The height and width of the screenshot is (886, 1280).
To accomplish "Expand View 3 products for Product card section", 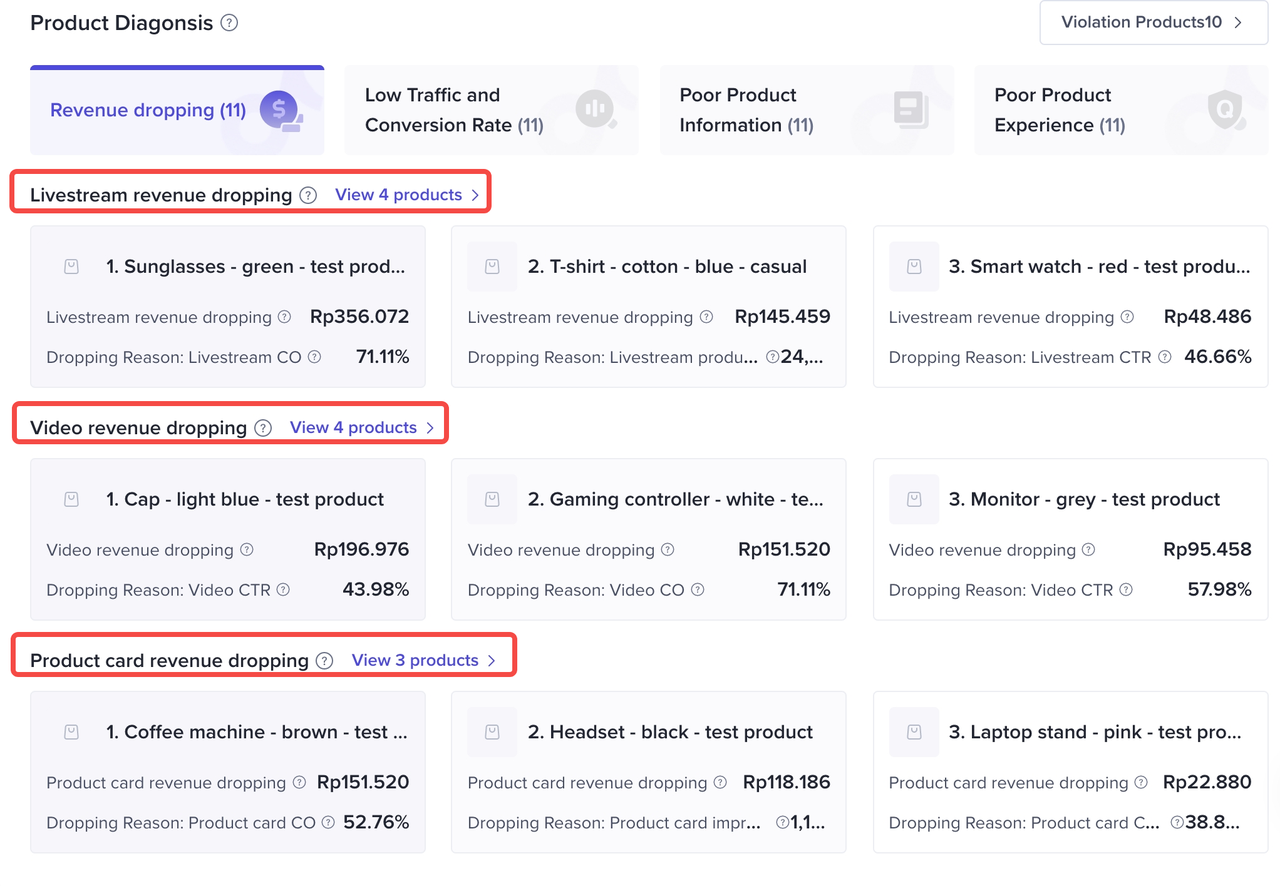I will (x=424, y=661).
